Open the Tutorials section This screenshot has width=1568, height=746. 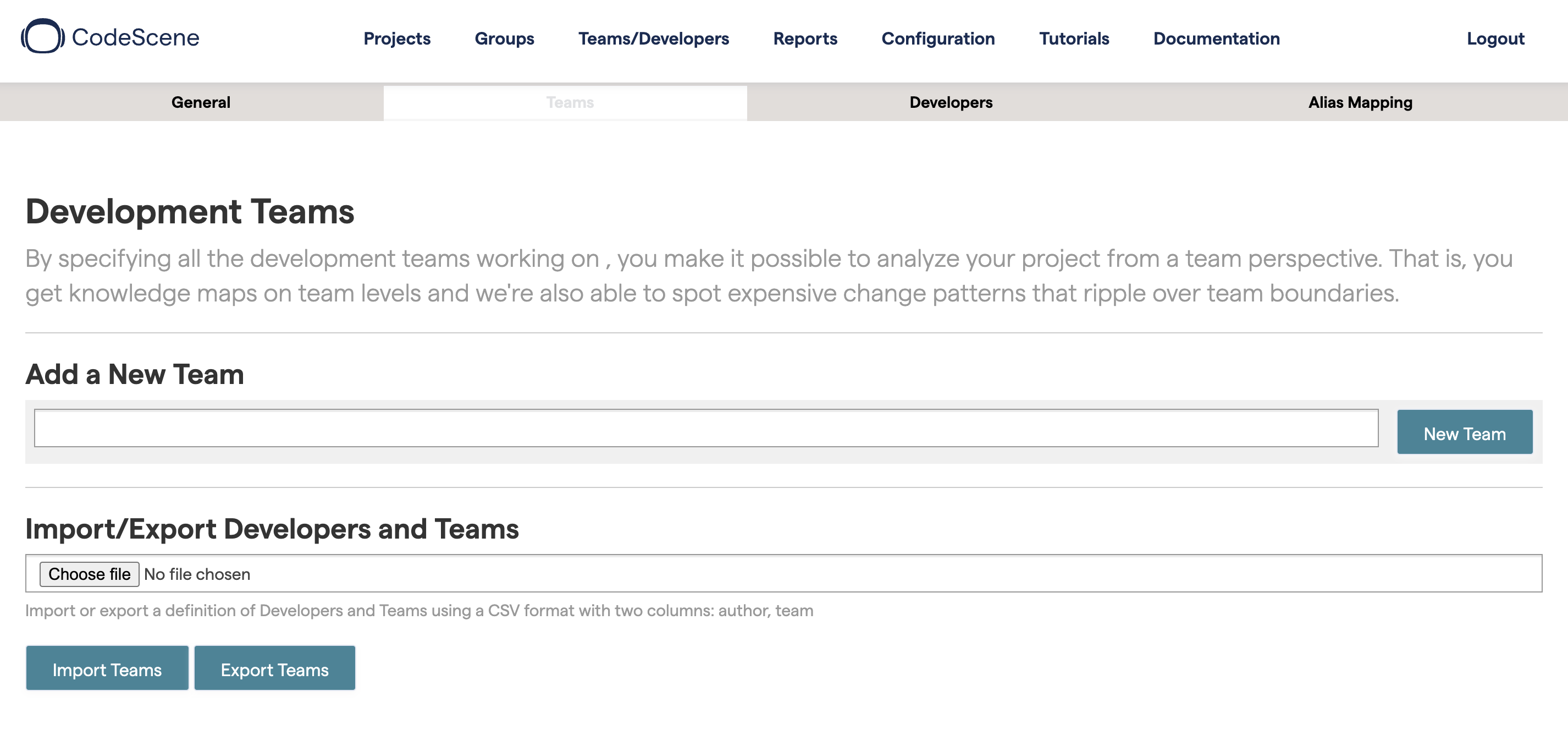click(1074, 38)
